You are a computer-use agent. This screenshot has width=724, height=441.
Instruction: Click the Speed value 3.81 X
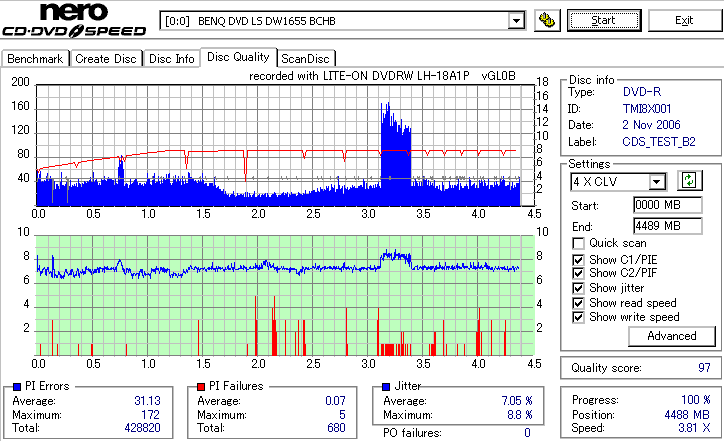694,428
